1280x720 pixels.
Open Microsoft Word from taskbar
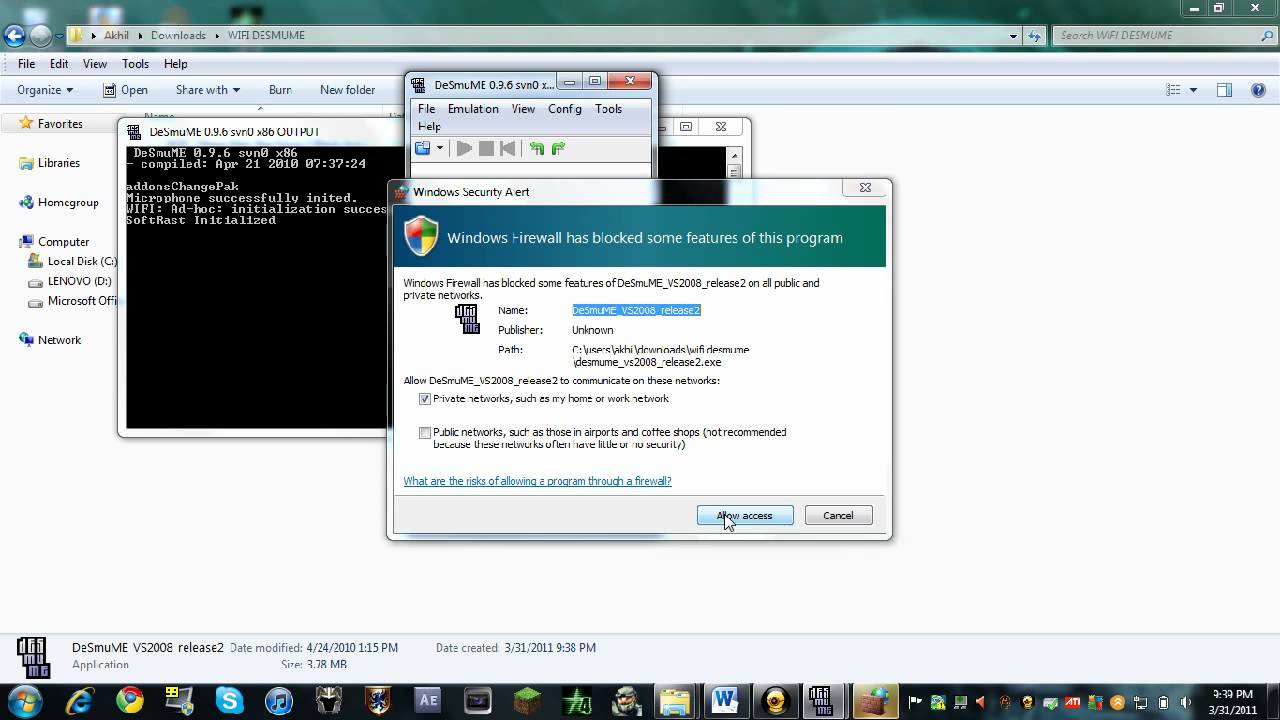[726, 701]
